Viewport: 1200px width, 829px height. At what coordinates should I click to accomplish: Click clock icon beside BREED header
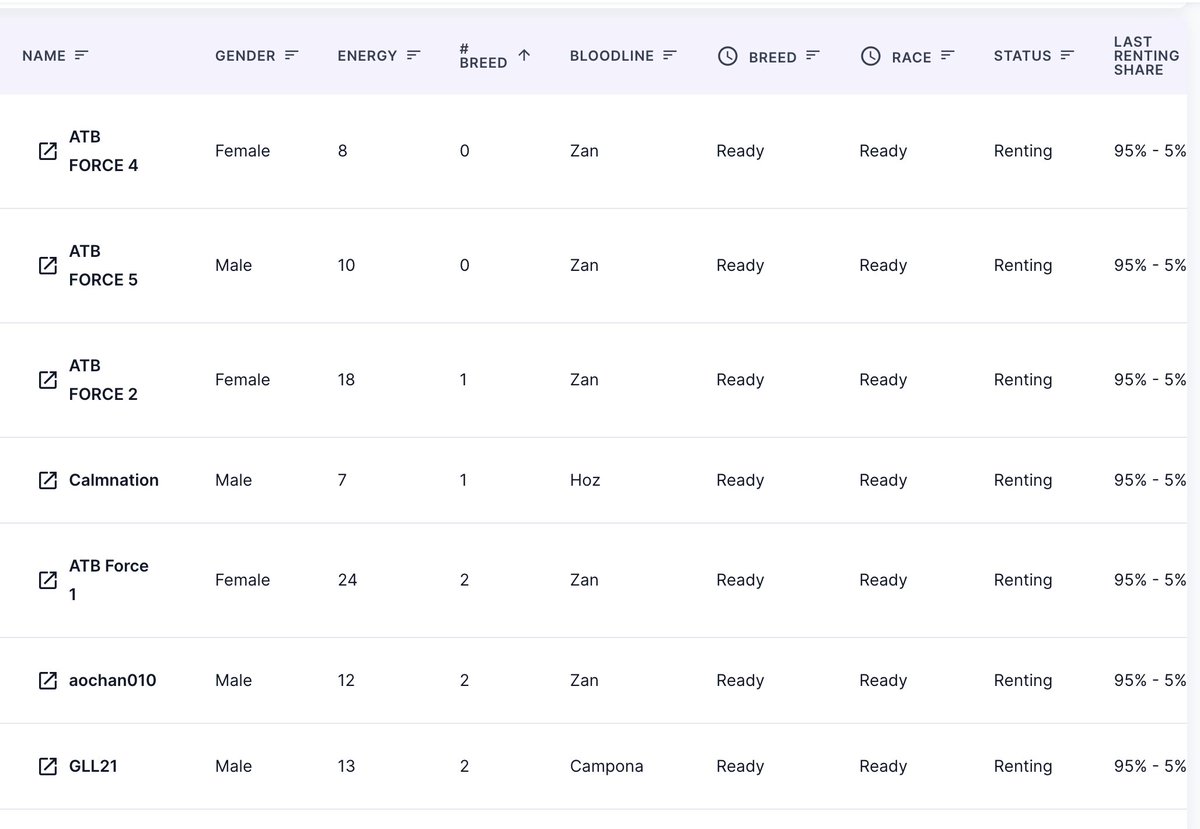click(728, 56)
